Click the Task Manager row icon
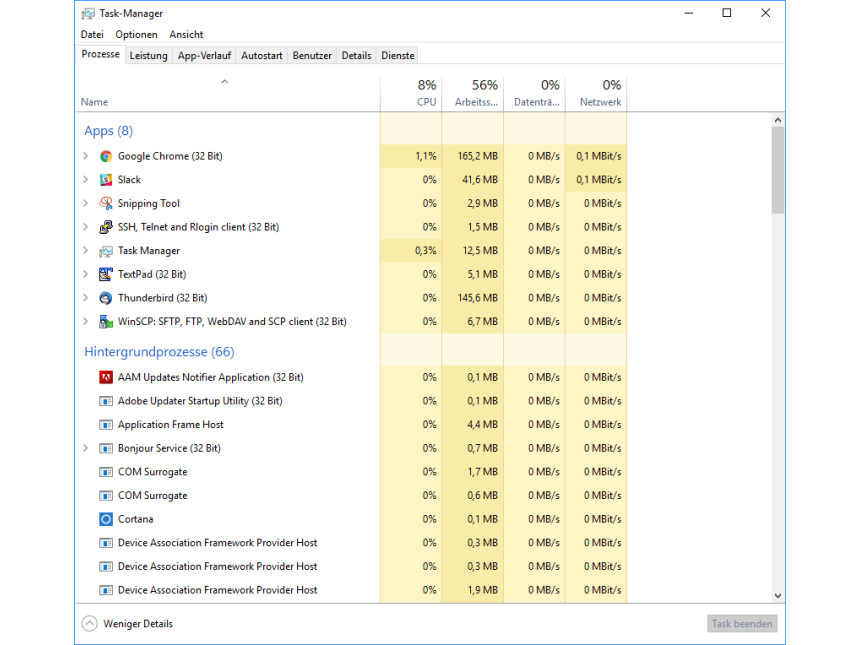Viewport: 860px width, 645px height. click(x=106, y=251)
